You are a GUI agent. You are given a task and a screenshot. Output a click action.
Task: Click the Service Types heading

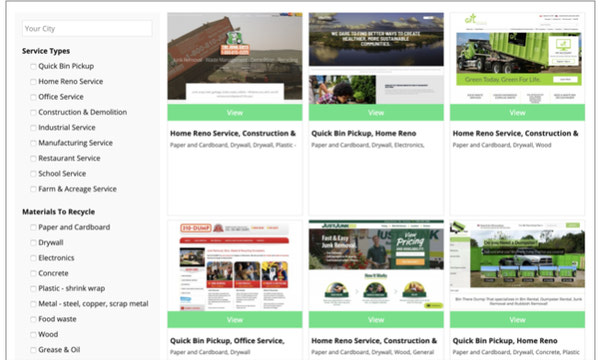click(46, 51)
